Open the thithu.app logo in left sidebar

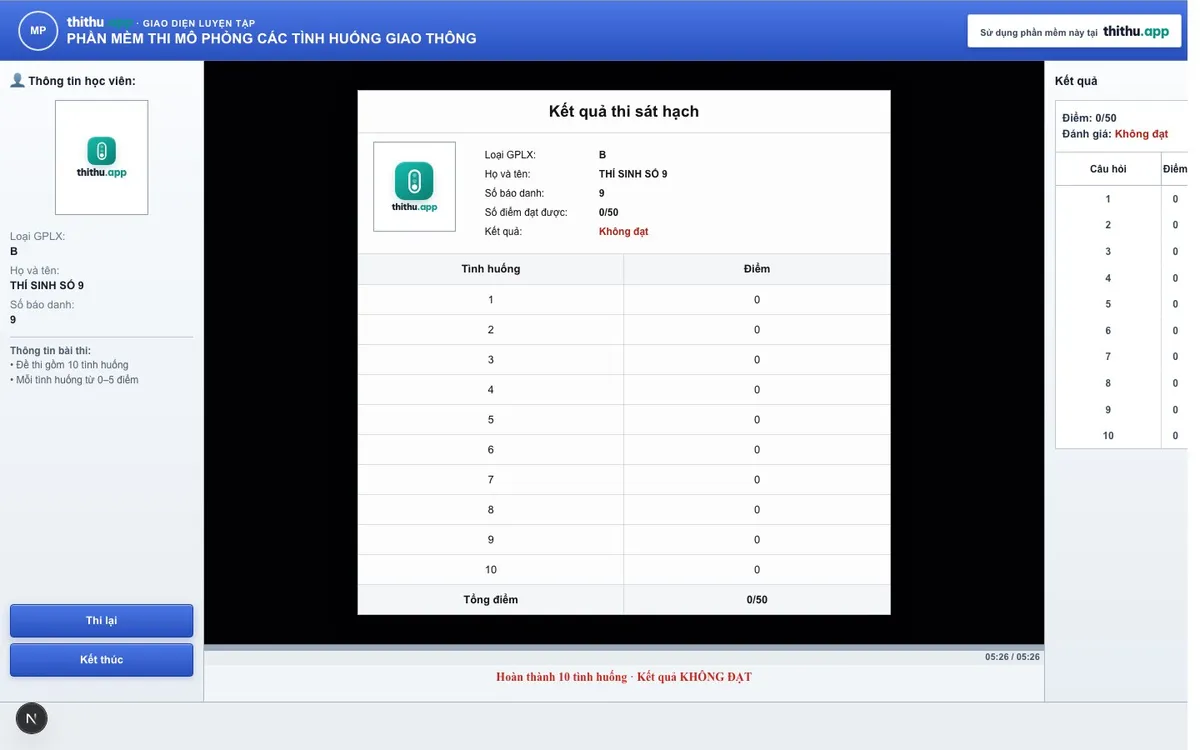tap(102, 157)
